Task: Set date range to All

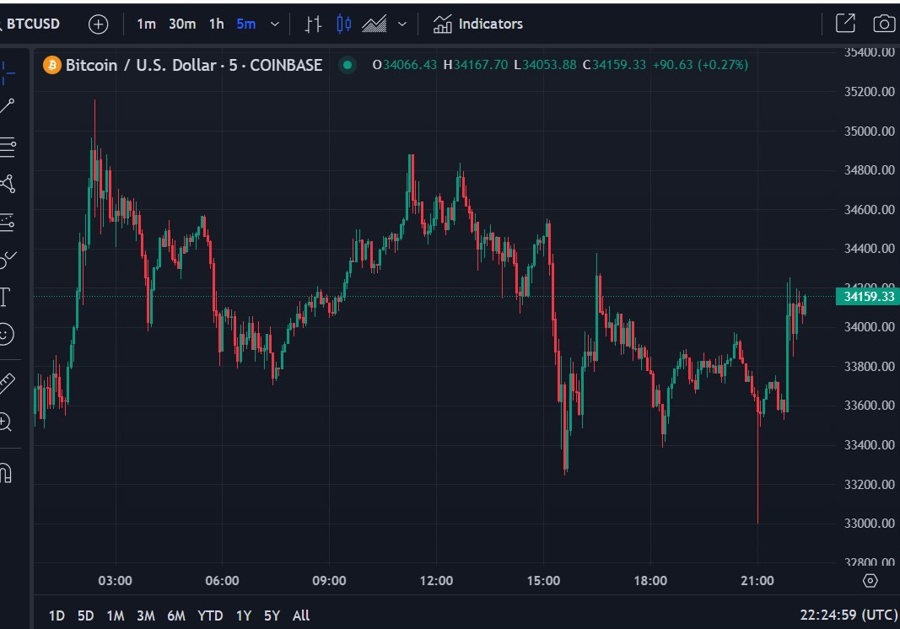Action: [301, 616]
